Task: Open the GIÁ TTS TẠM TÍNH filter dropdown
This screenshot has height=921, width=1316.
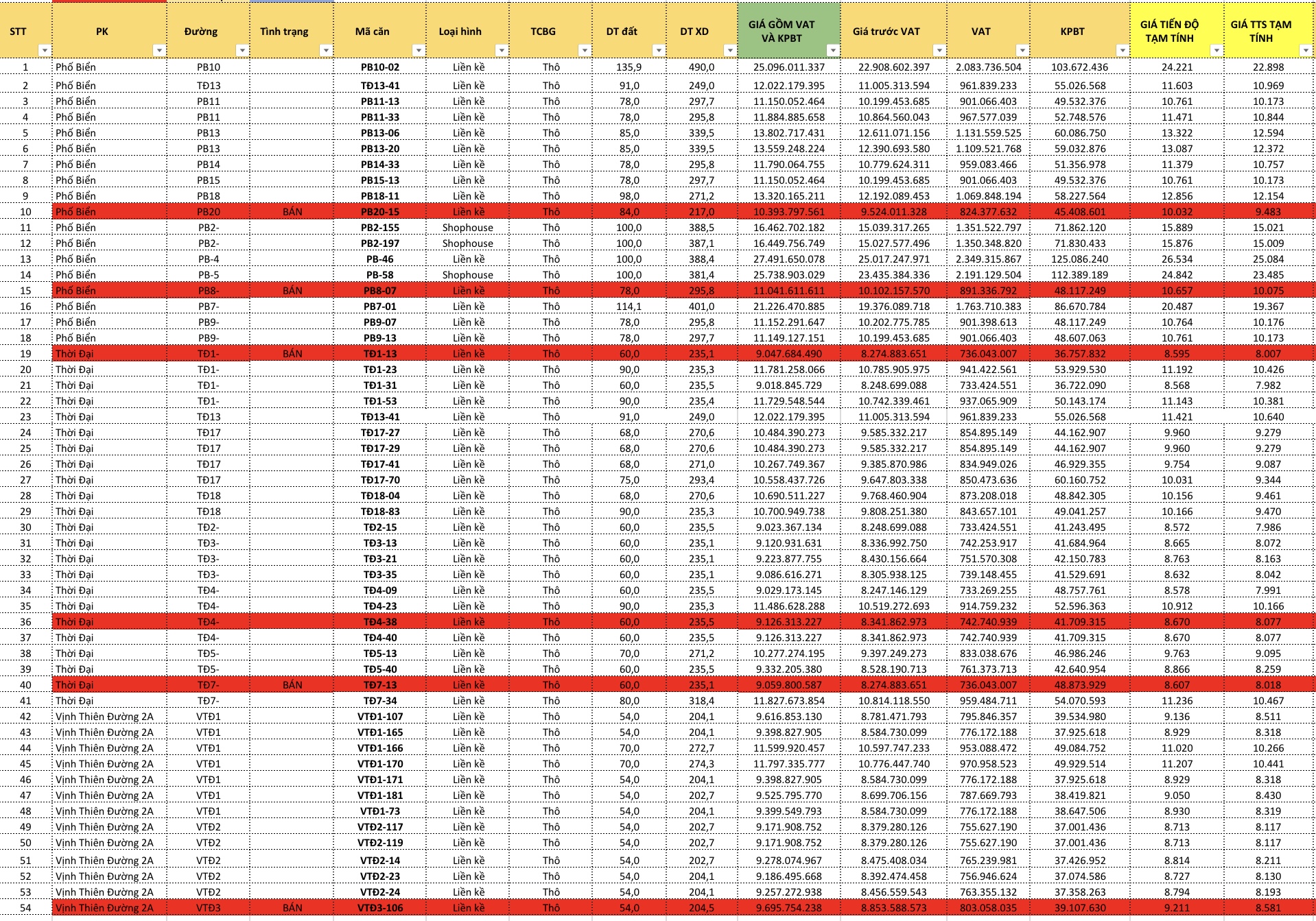Action: (1306, 50)
